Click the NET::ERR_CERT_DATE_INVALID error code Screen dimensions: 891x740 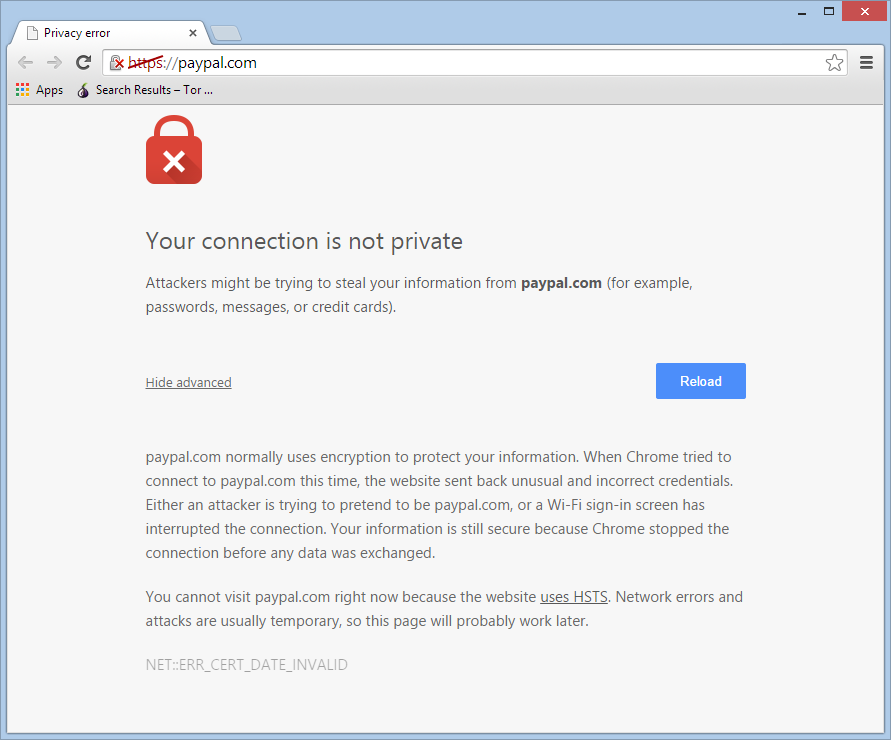coord(247,664)
